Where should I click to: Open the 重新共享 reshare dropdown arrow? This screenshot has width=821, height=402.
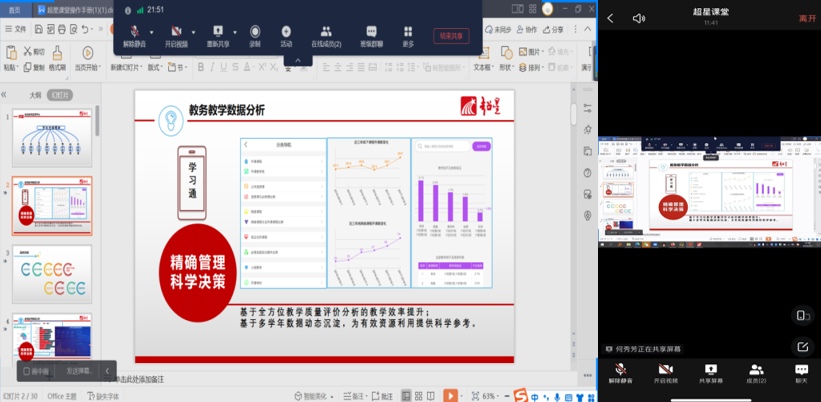233,32
